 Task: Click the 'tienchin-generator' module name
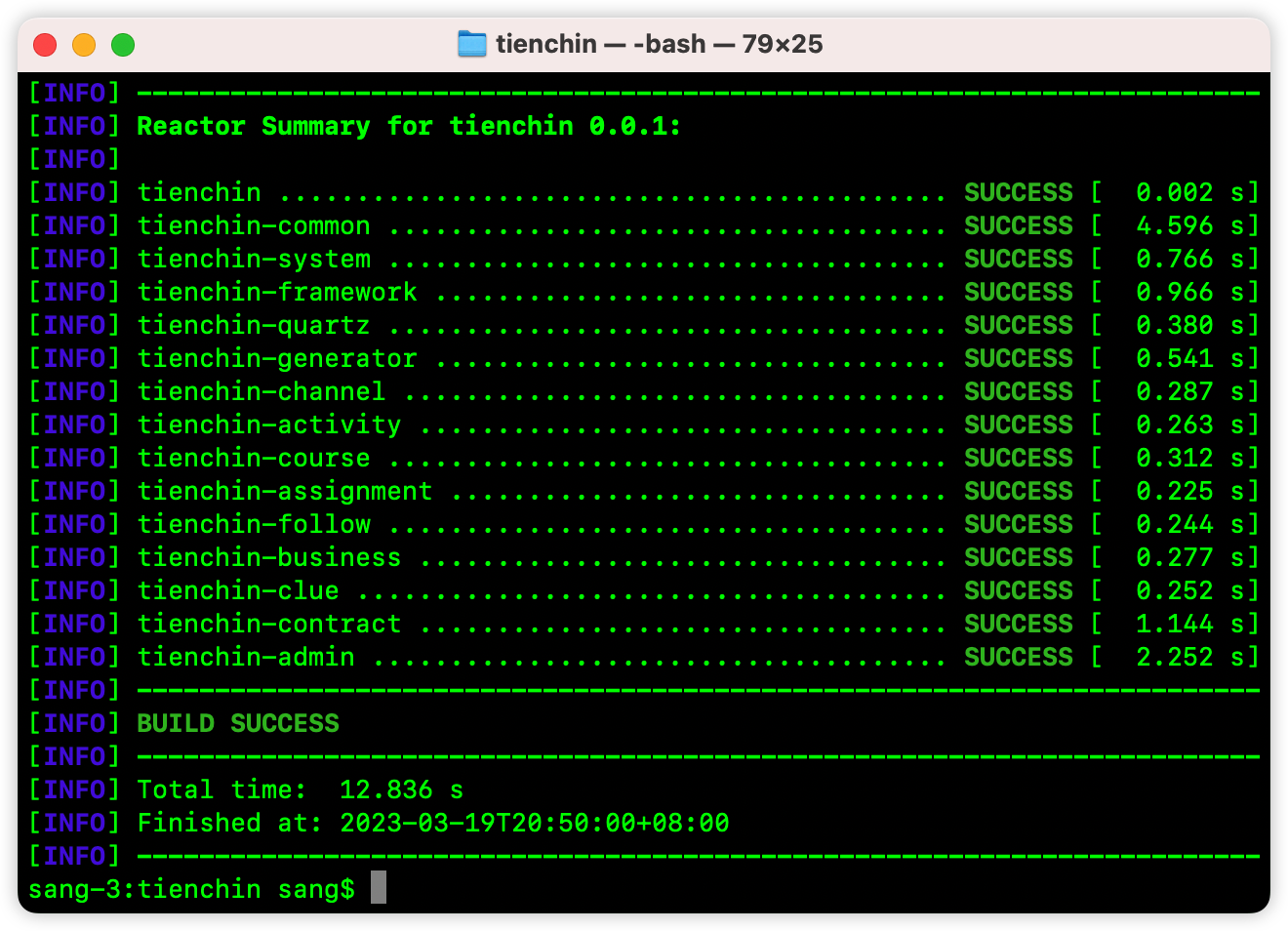[277, 358]
